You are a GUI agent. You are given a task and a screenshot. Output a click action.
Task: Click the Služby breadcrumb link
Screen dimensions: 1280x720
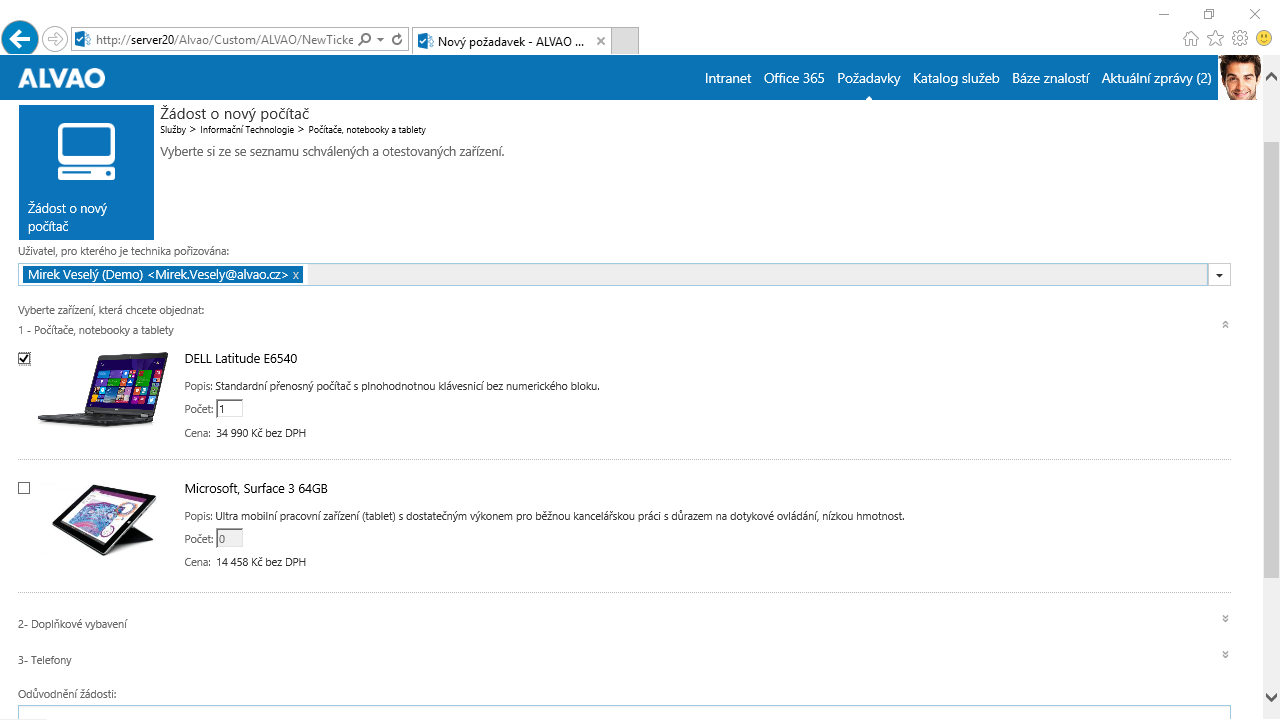click(173, 130)
